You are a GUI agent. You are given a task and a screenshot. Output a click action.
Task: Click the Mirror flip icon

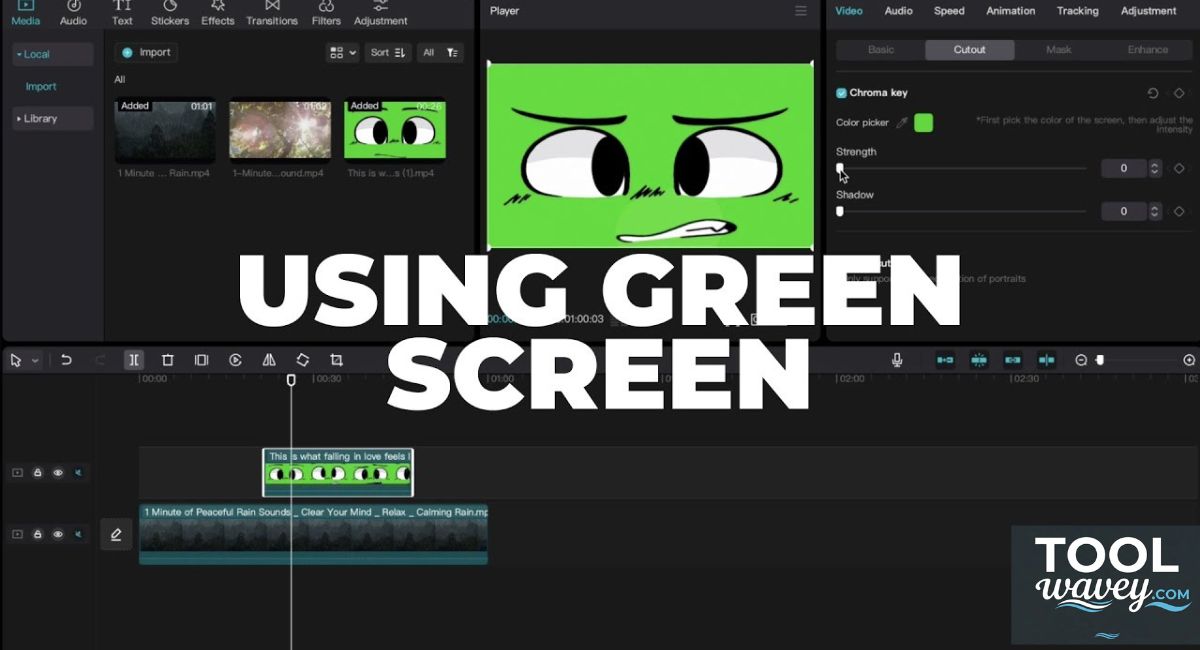(x=269, y=360)
